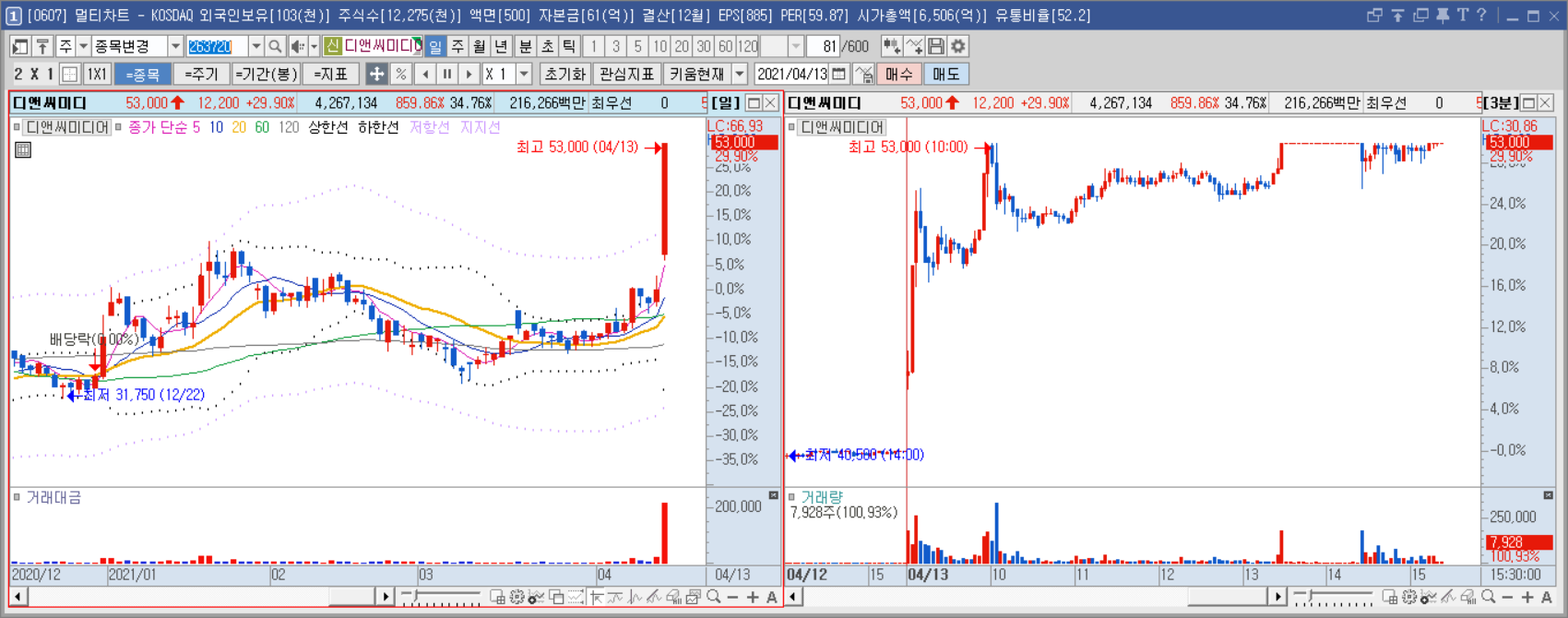The height and width of the screenshot is (618, 1568).
Task: Click the settings gear icon under the daily chart
Action: point(517,598)
